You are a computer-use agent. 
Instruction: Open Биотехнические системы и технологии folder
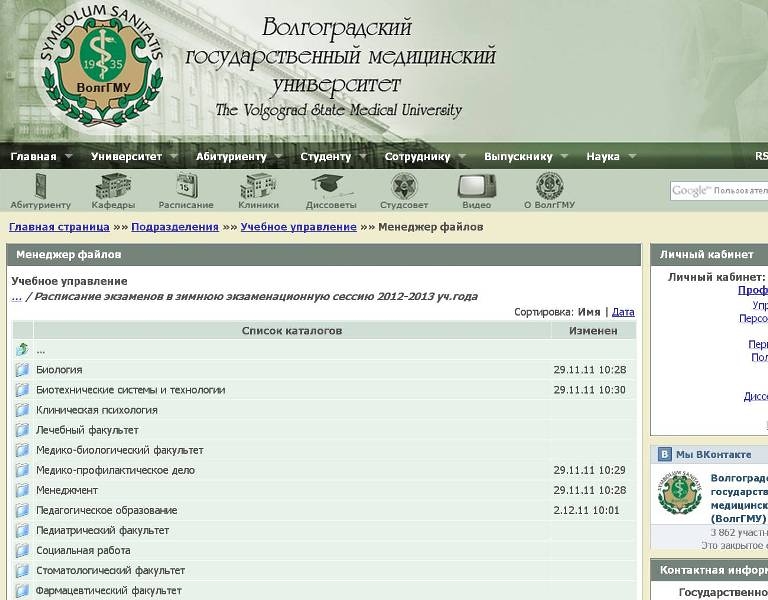pos(131,390)
